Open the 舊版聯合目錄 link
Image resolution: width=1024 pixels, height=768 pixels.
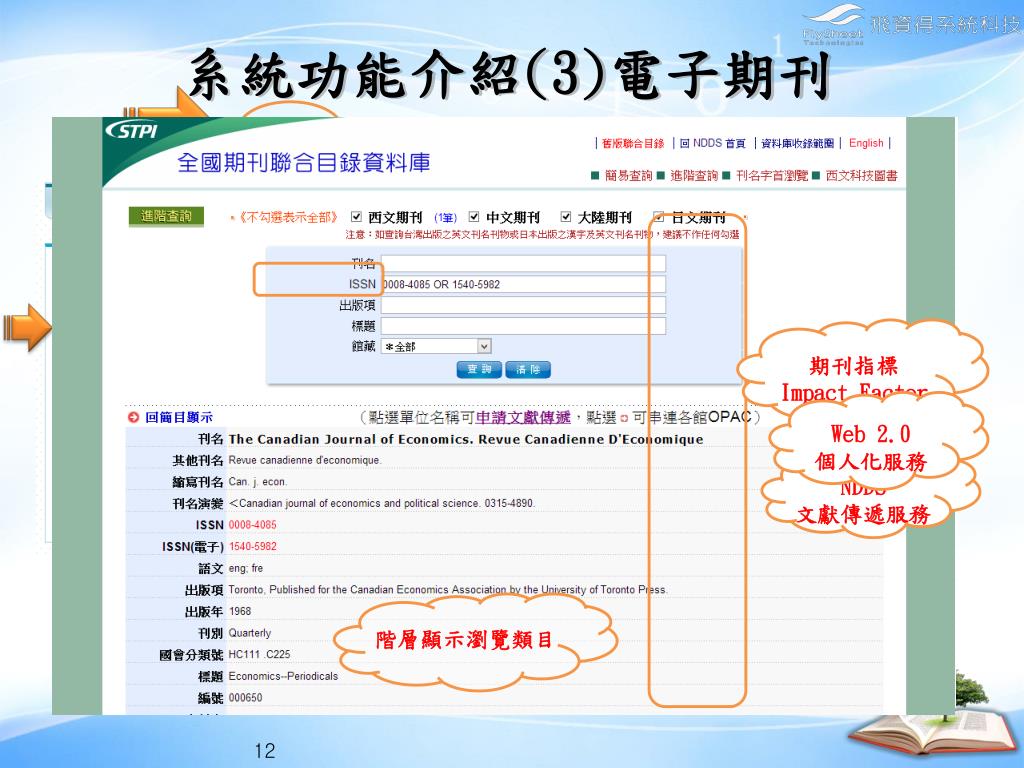(x=633, y=143)
